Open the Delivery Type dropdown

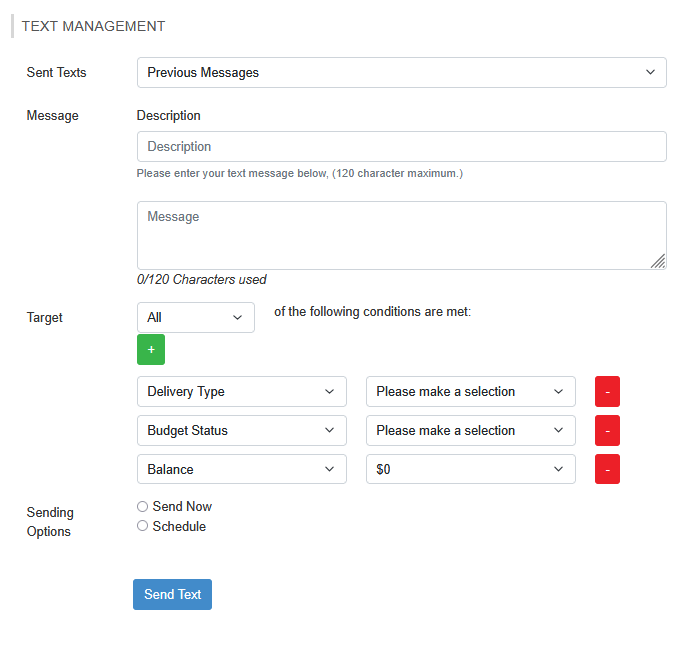[x=242, y=391]
